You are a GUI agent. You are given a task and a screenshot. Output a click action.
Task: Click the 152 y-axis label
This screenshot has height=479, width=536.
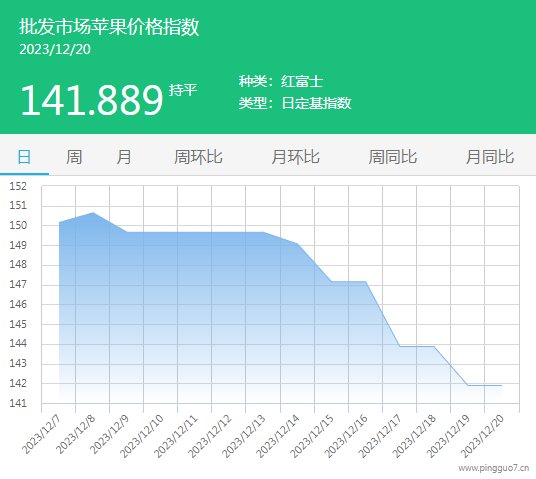[x=18, y=186]
